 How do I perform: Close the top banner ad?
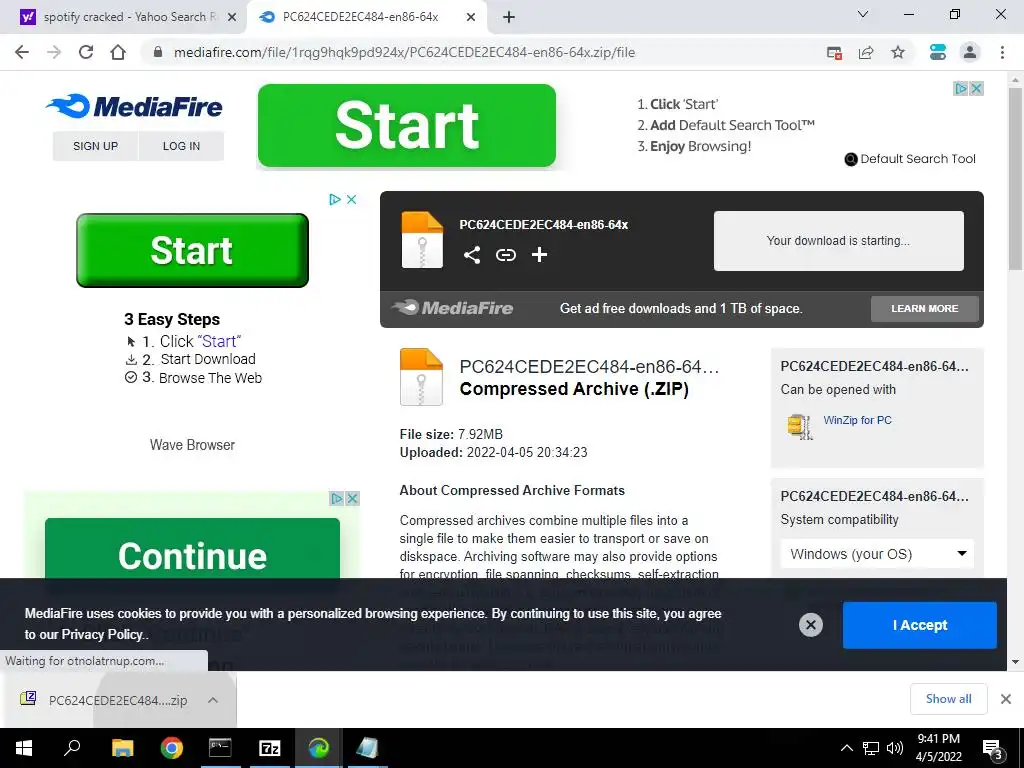click(976, 88)
